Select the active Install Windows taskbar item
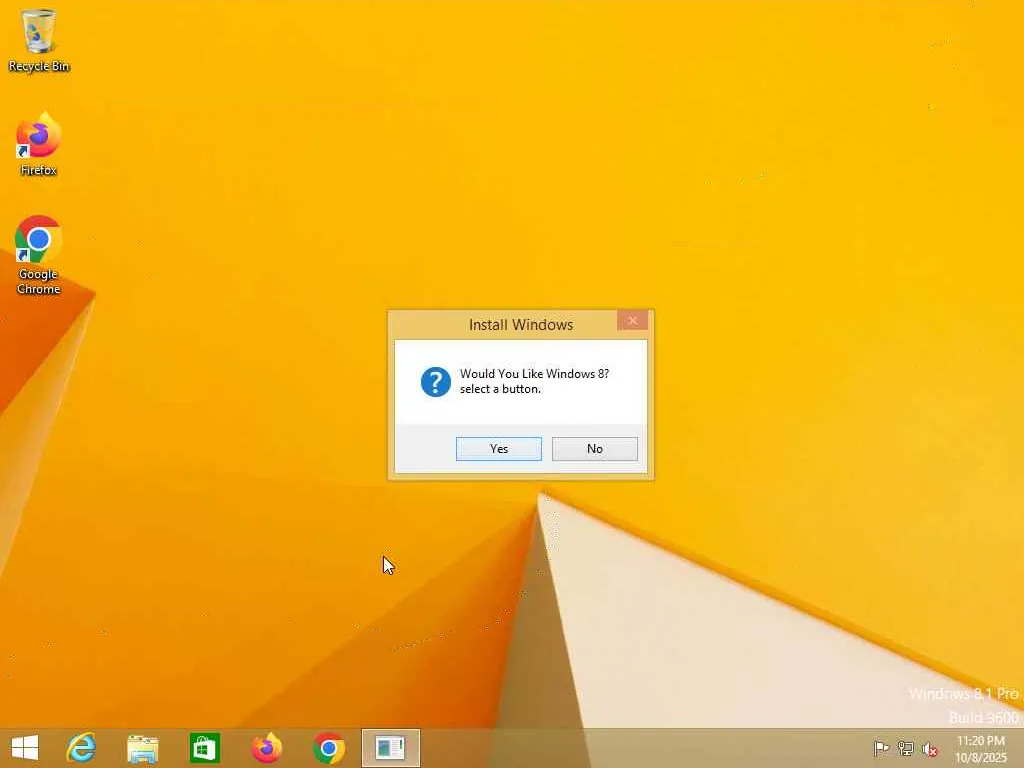1024x768 pixels. click(391, 748)
